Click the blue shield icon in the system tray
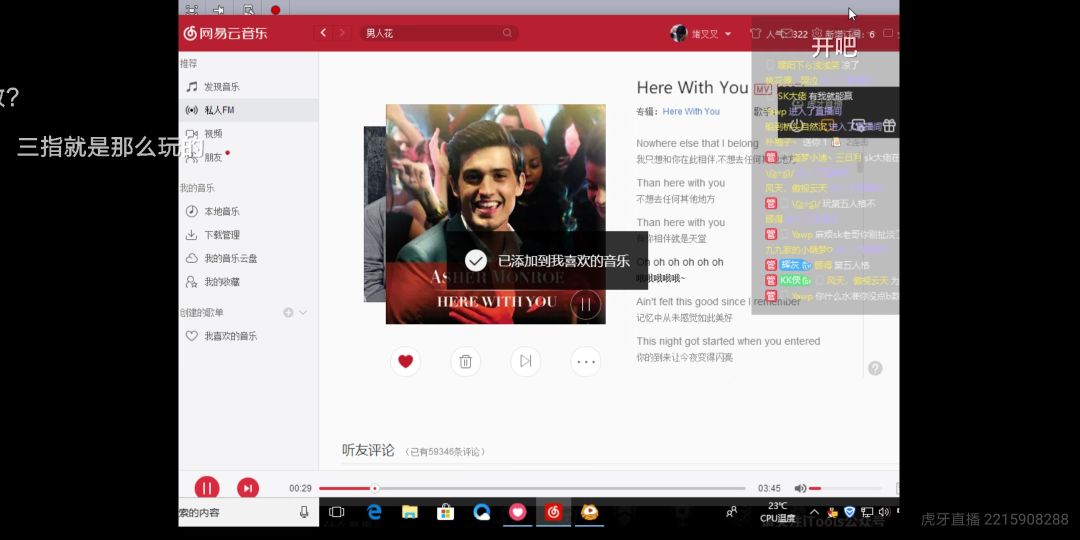1080x540 pixels. tap(849, 512)
